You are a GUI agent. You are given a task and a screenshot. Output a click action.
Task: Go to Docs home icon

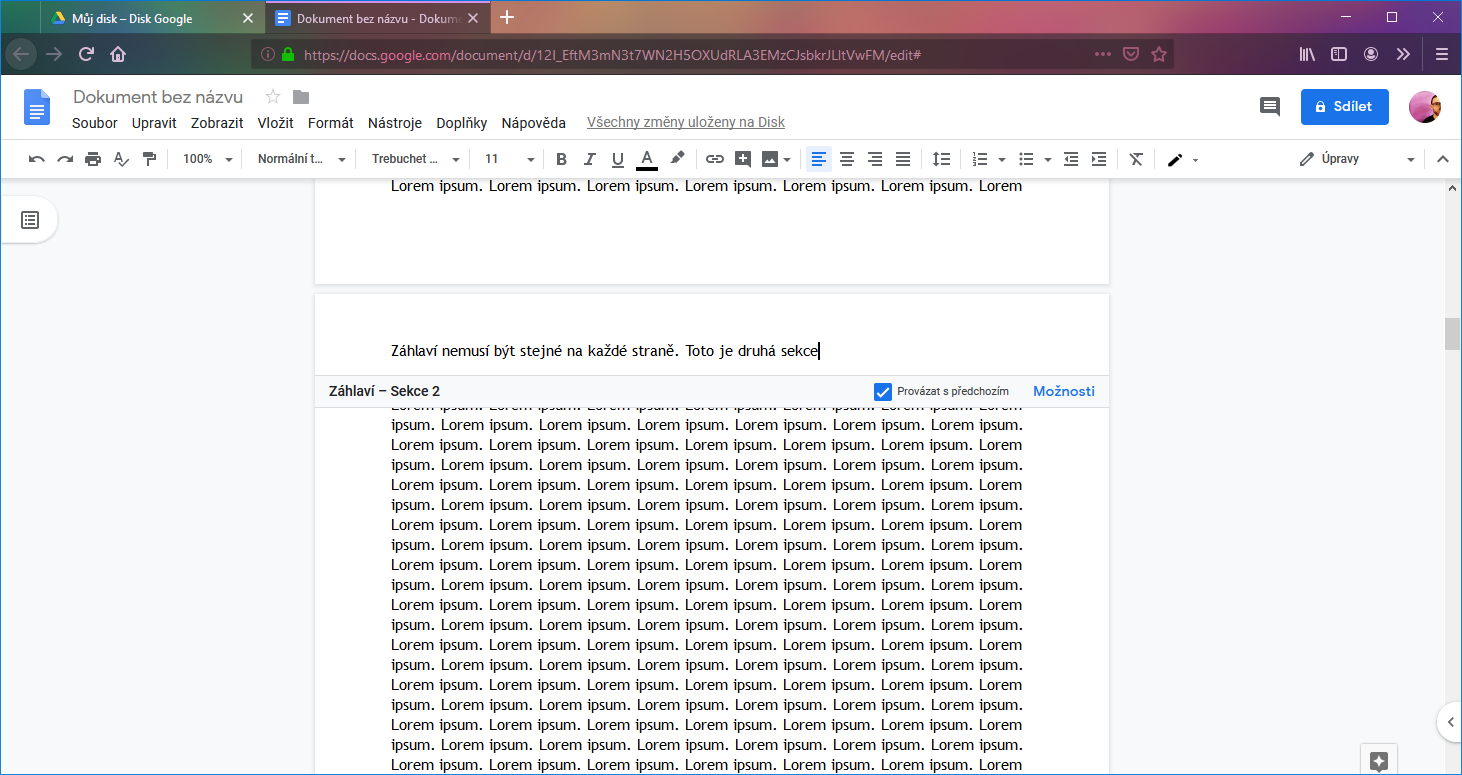point(37,107)
